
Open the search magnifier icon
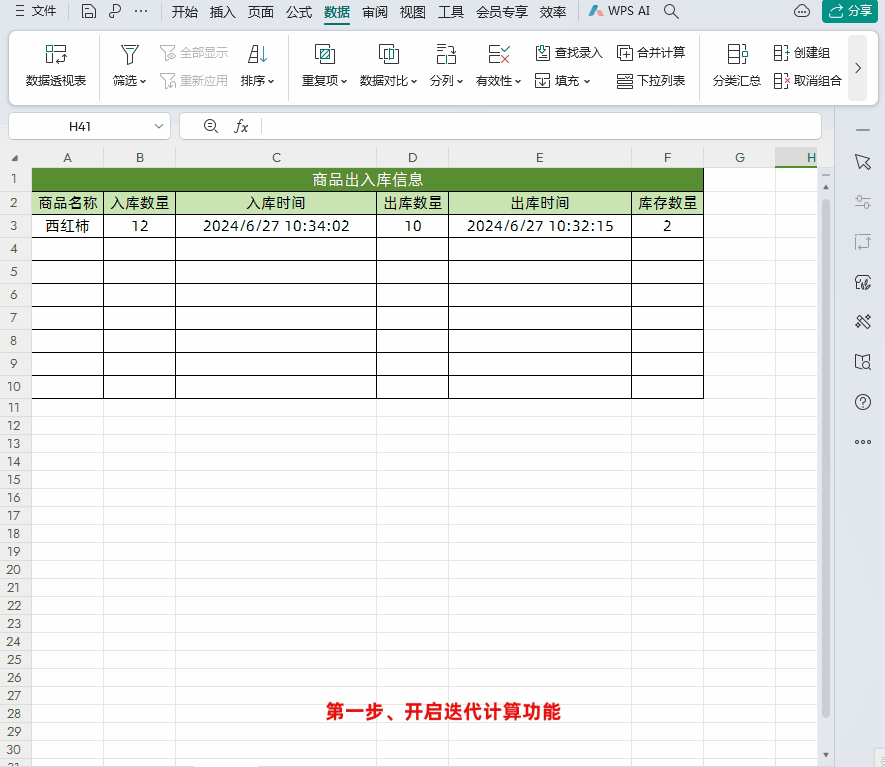671,11
